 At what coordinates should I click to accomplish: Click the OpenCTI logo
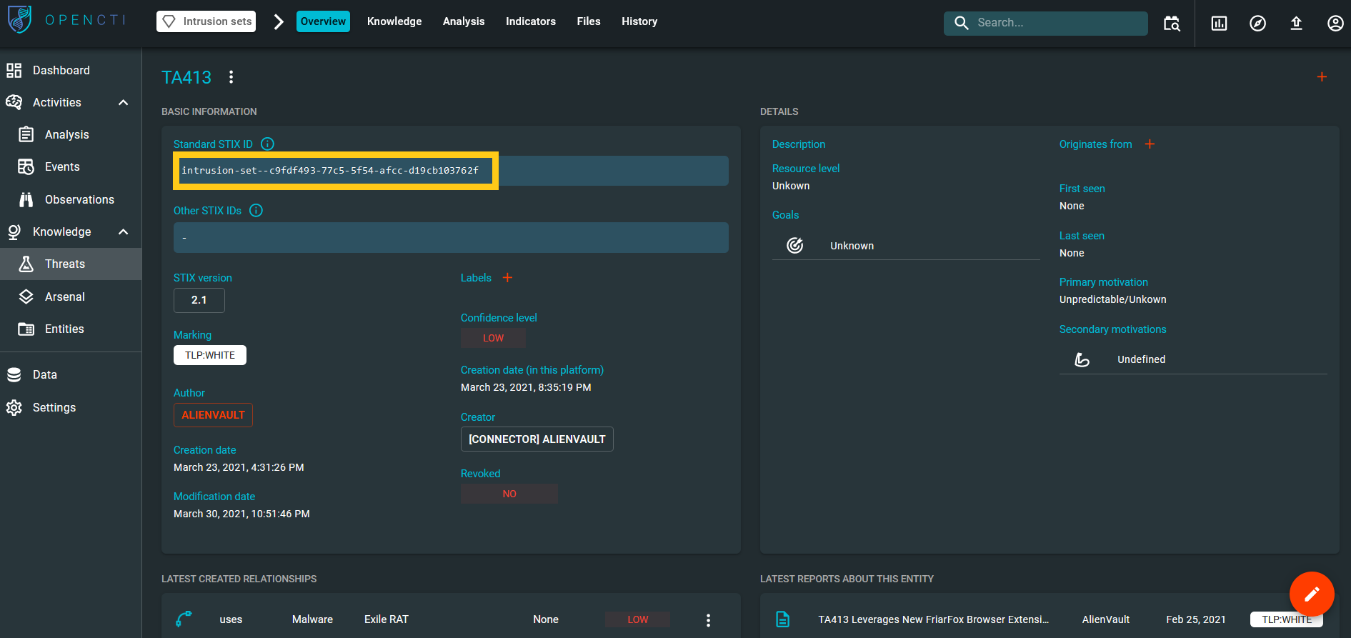coord(66,21)
